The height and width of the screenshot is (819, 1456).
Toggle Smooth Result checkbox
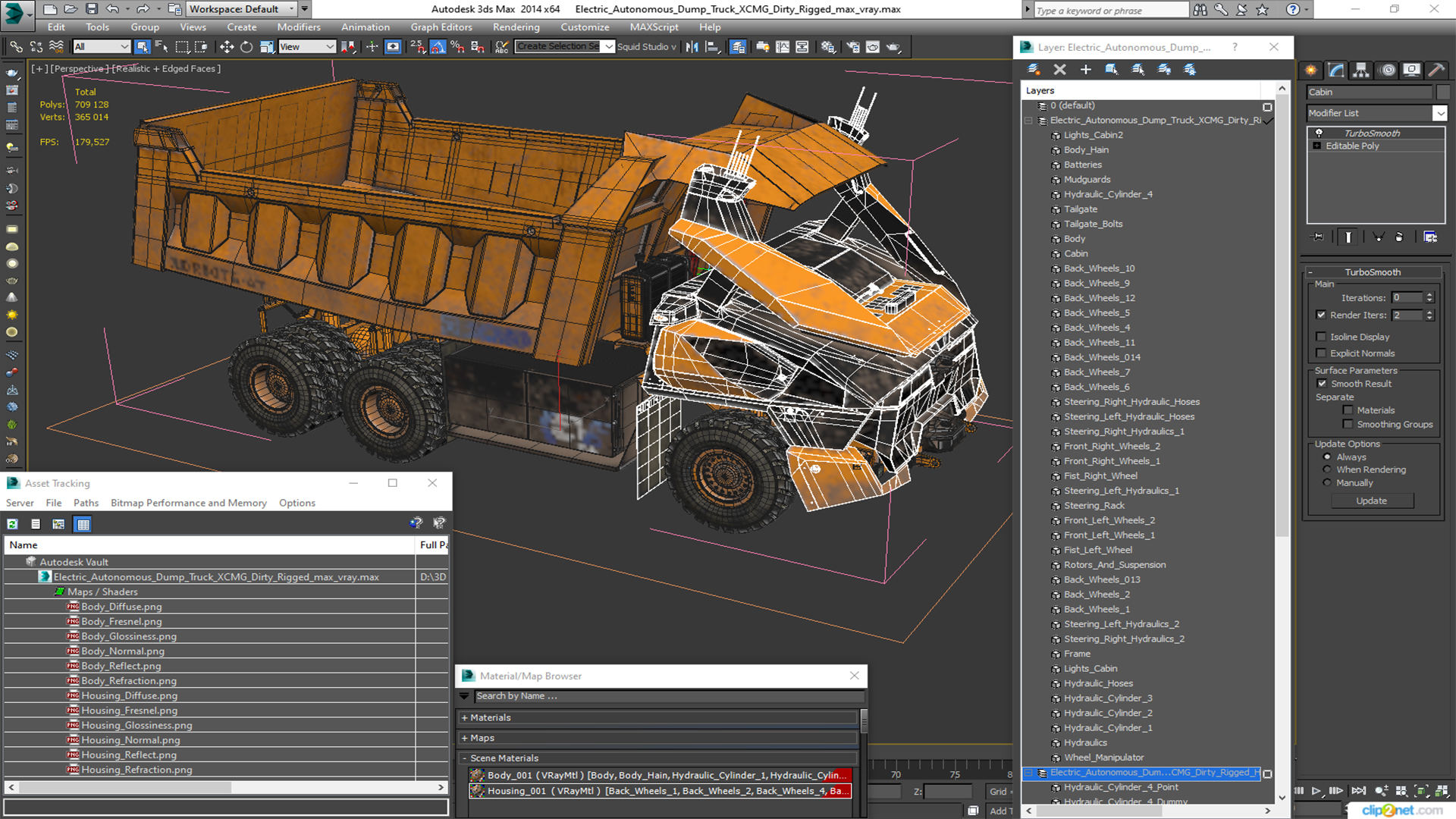[1322, 384]
